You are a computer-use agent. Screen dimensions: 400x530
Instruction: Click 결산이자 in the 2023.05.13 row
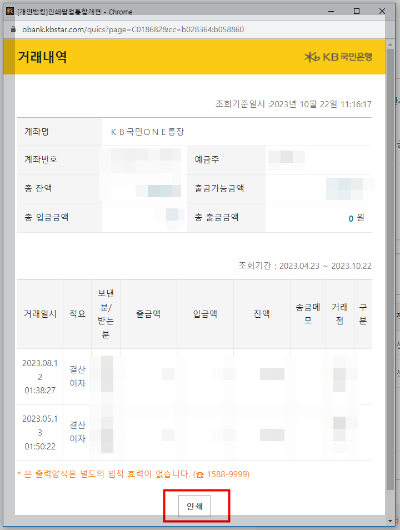(x=77, y=432)
